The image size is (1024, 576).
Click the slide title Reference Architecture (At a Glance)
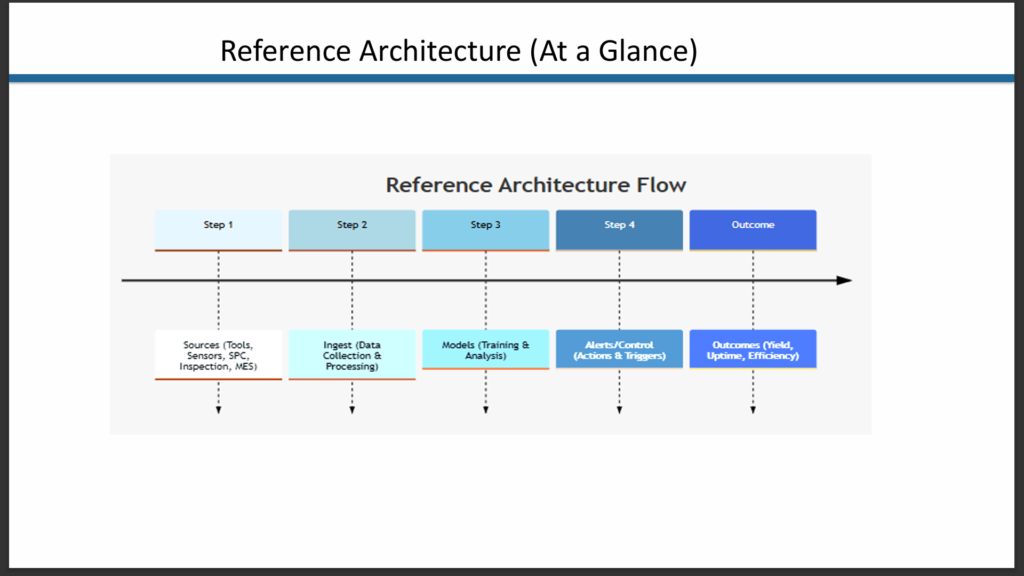click(458, 51)
